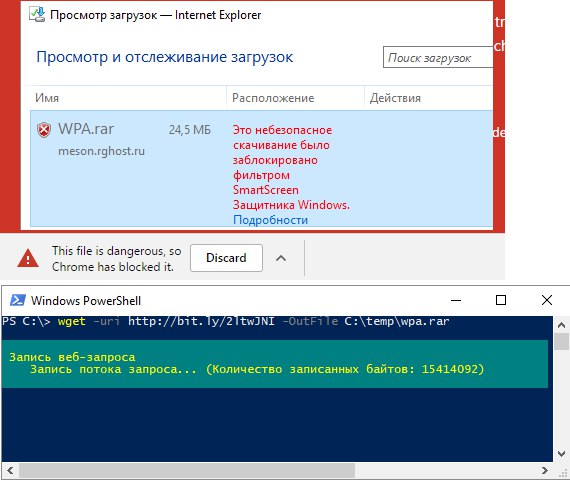Sort downloads by Имя column
The image size is (570, 480).
tap(47, 98)
